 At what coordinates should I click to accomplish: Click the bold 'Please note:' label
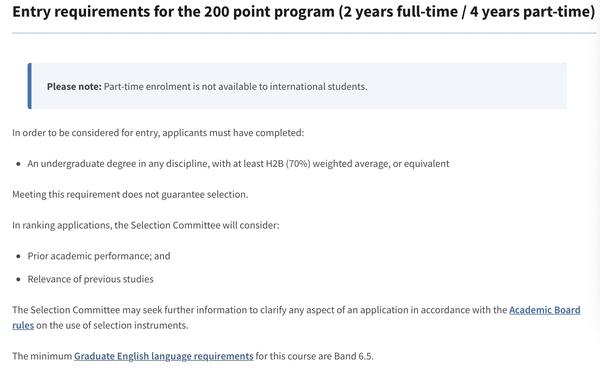pos(74,86)
